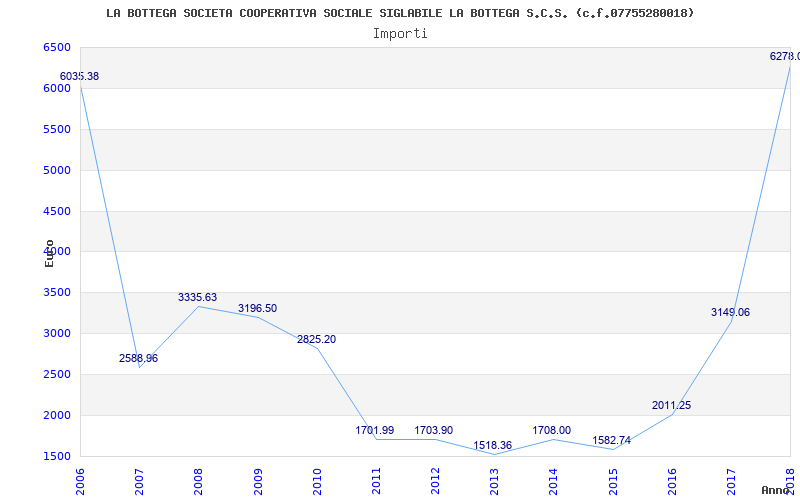Click data label 1708.00 for 2014
Viewport: 800px width, 500px height.
(552, 430)
